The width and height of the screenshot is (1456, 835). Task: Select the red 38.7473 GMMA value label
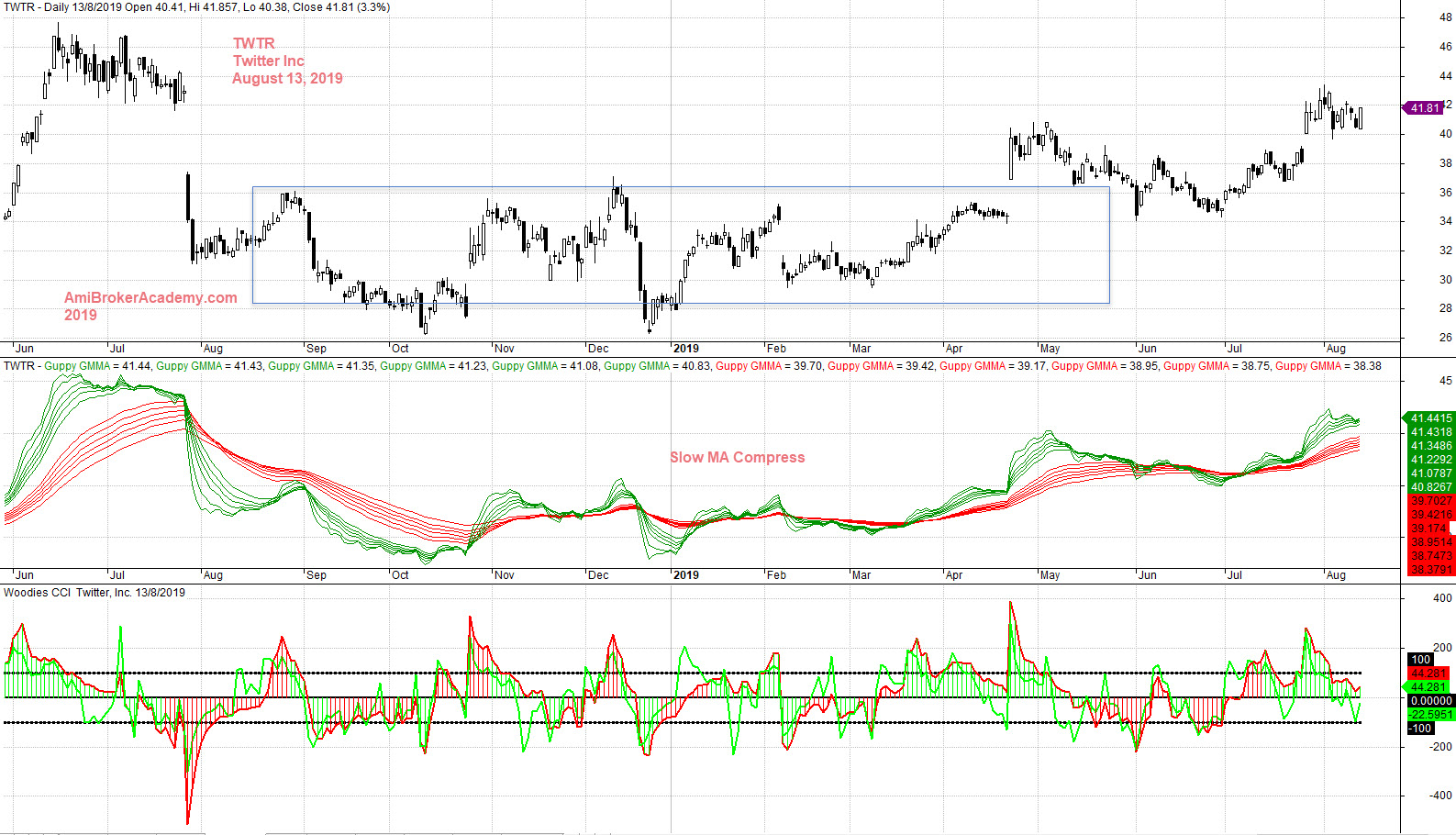[1429, 556]
